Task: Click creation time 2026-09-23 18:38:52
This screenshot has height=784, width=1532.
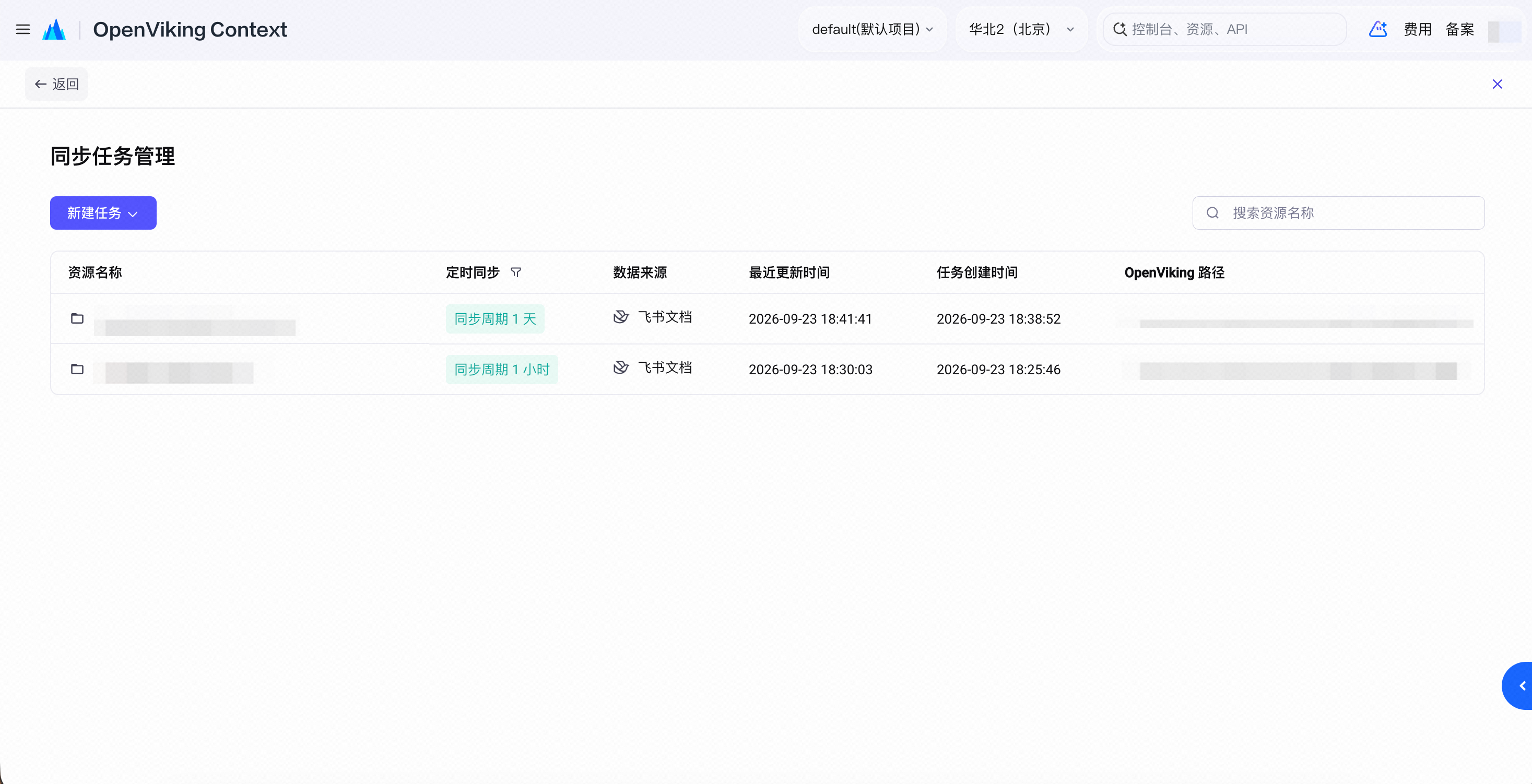Action: [998, 319]
